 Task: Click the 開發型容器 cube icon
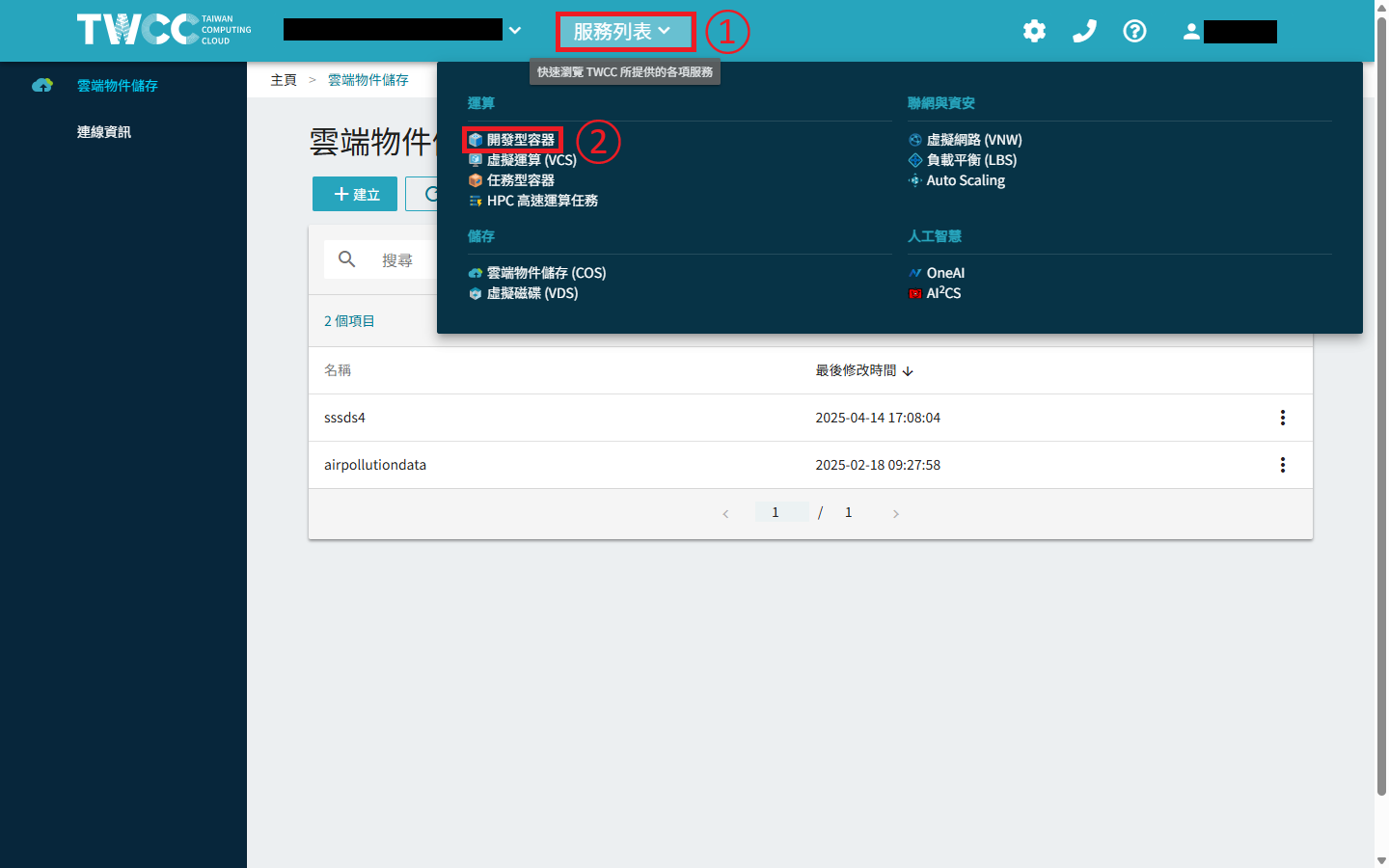pos(475,140)
